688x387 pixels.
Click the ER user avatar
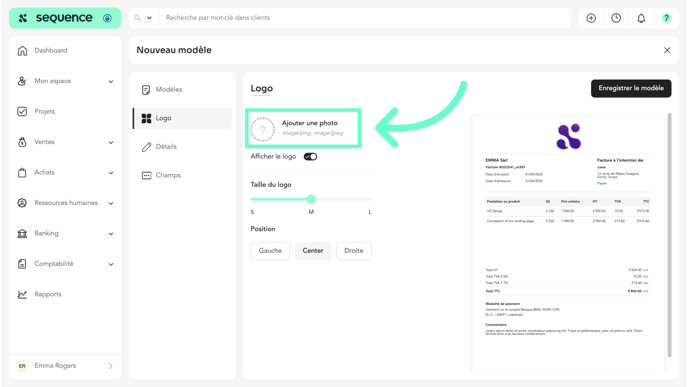22,366
